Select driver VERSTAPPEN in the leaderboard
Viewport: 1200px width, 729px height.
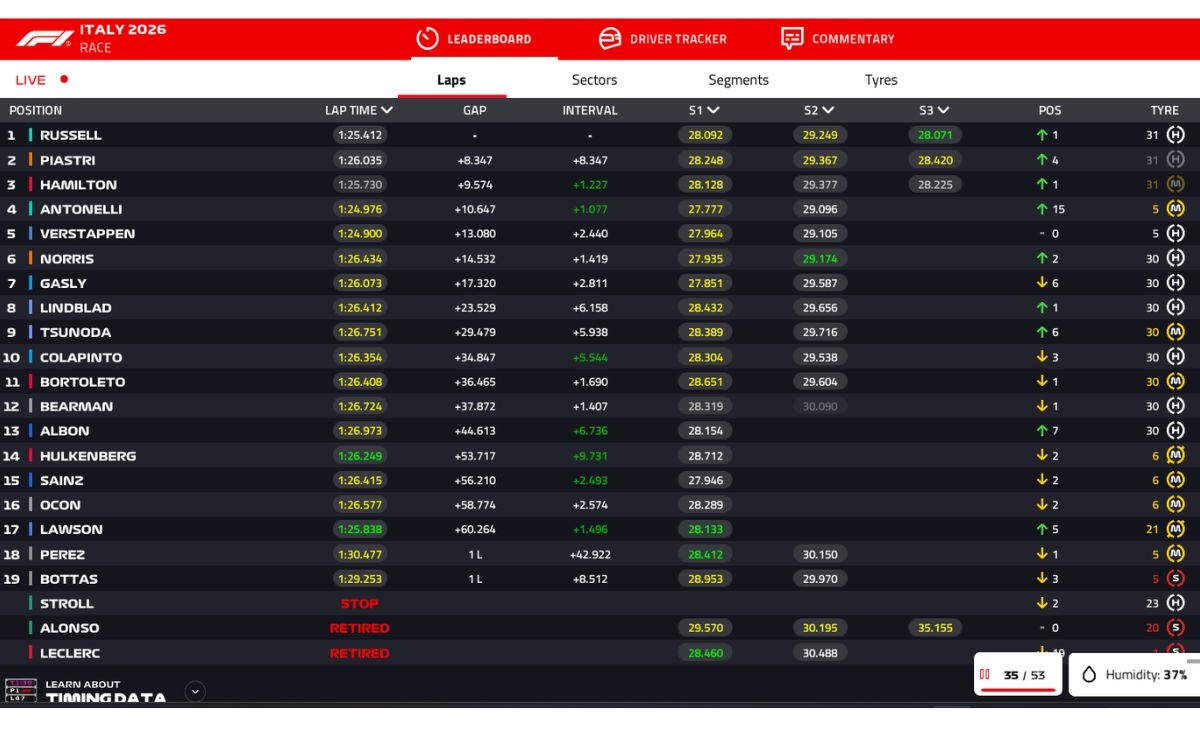click(87, 234)
